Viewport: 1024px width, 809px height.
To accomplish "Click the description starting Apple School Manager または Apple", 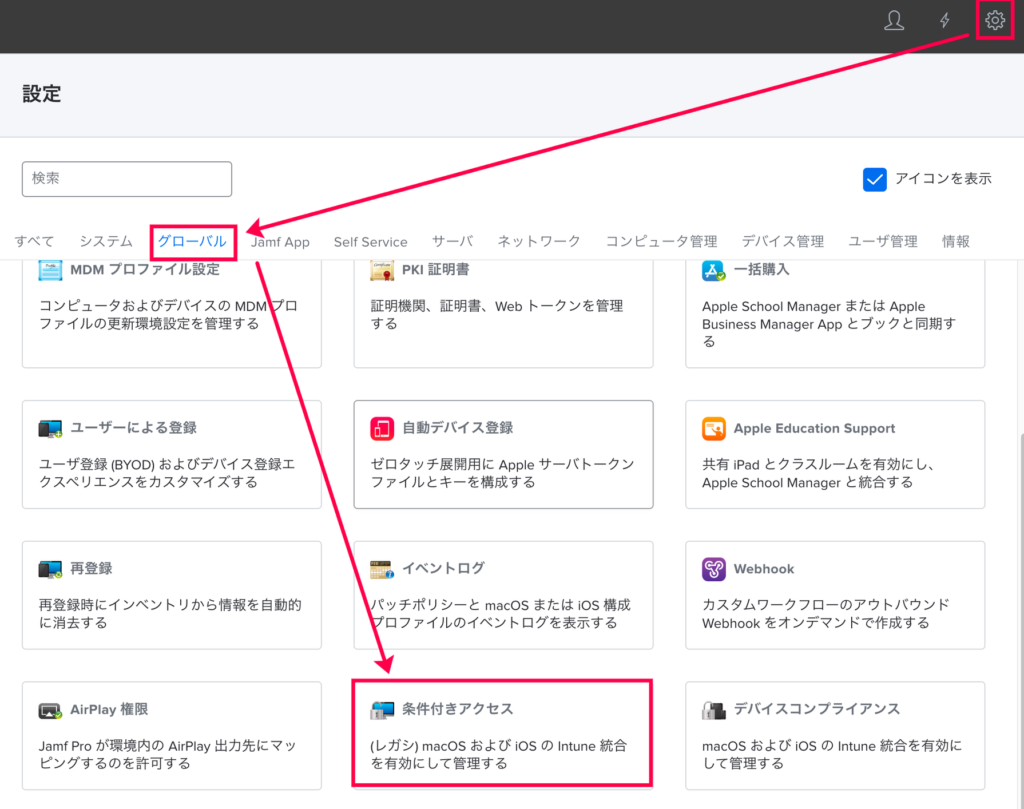I will coord(829,324).
